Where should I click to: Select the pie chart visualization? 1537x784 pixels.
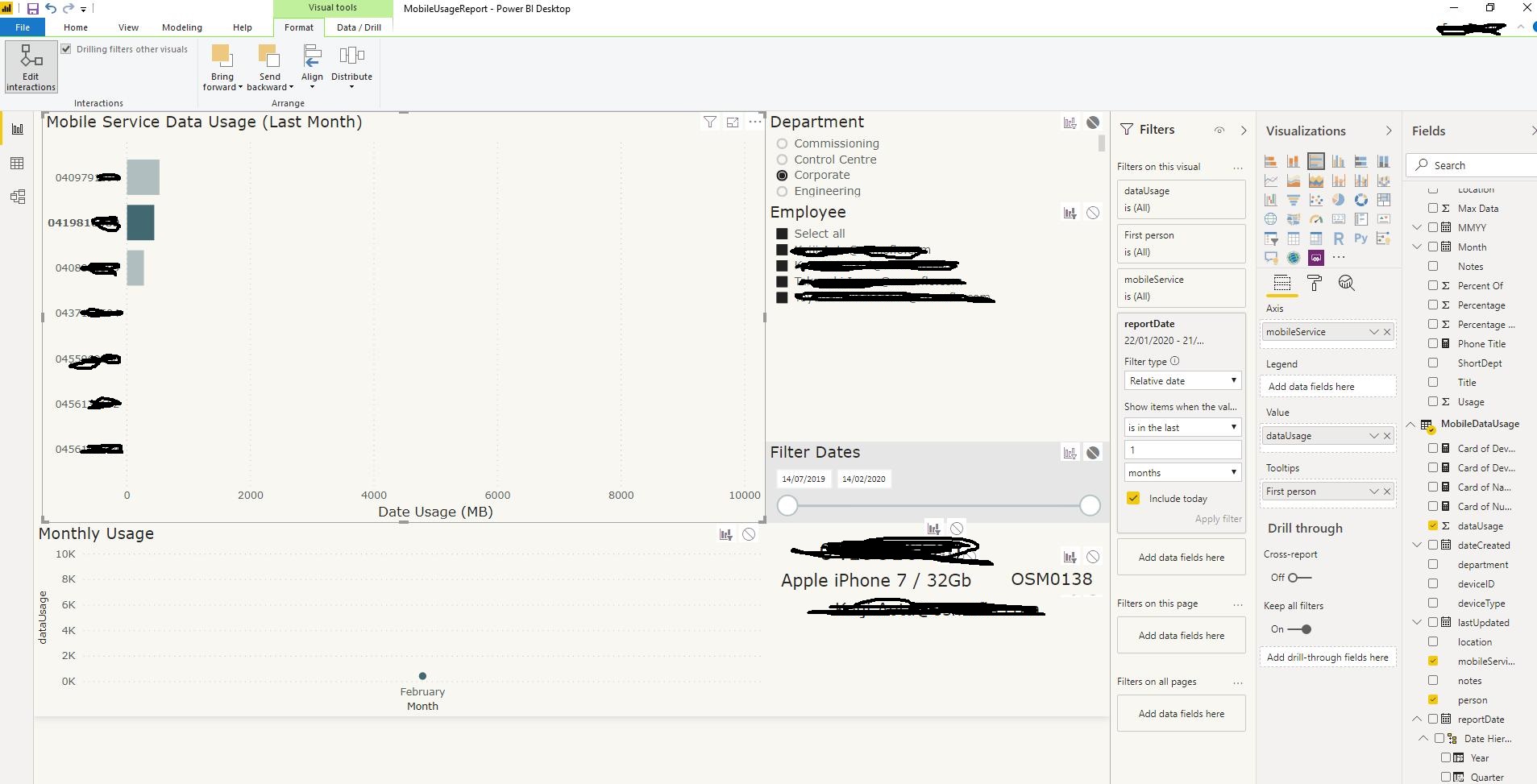pos(1338,200)
